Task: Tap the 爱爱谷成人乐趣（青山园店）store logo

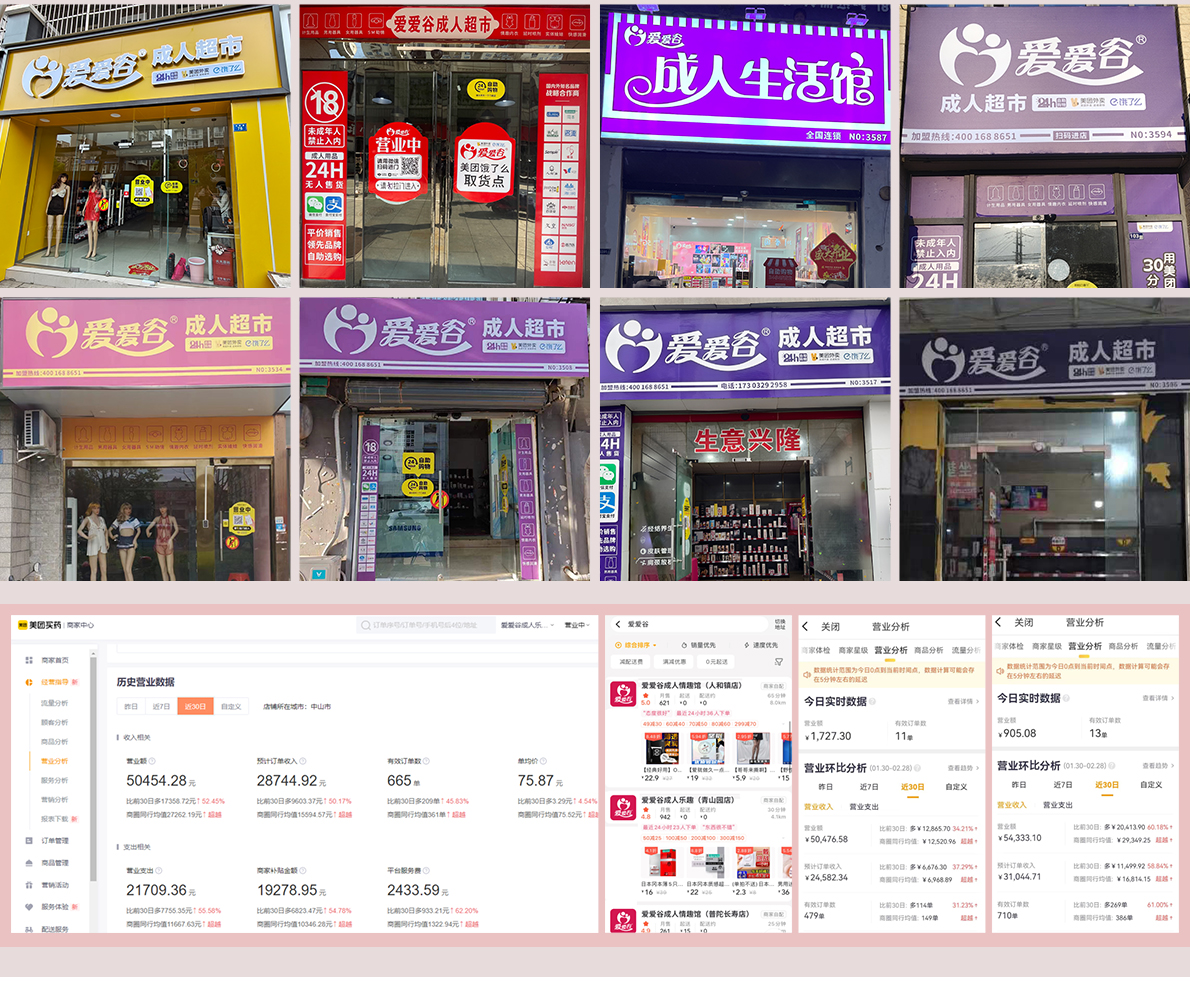Action: click(x=623, y=808)
